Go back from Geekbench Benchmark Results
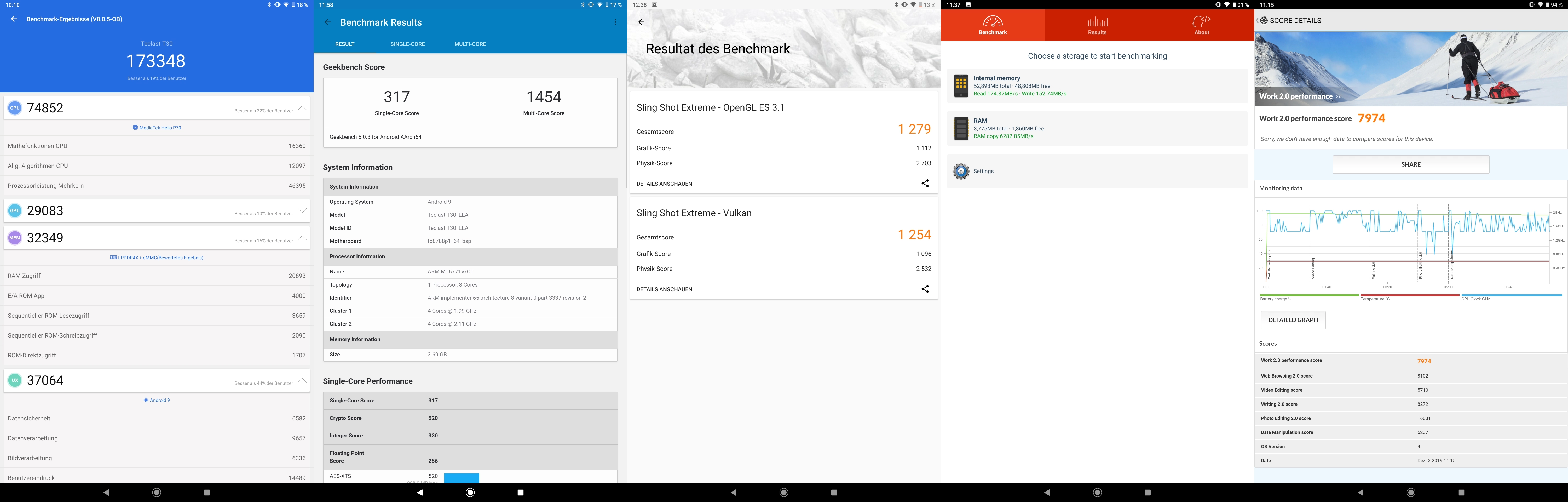1568x502 pixels. [x=327, y=22]
